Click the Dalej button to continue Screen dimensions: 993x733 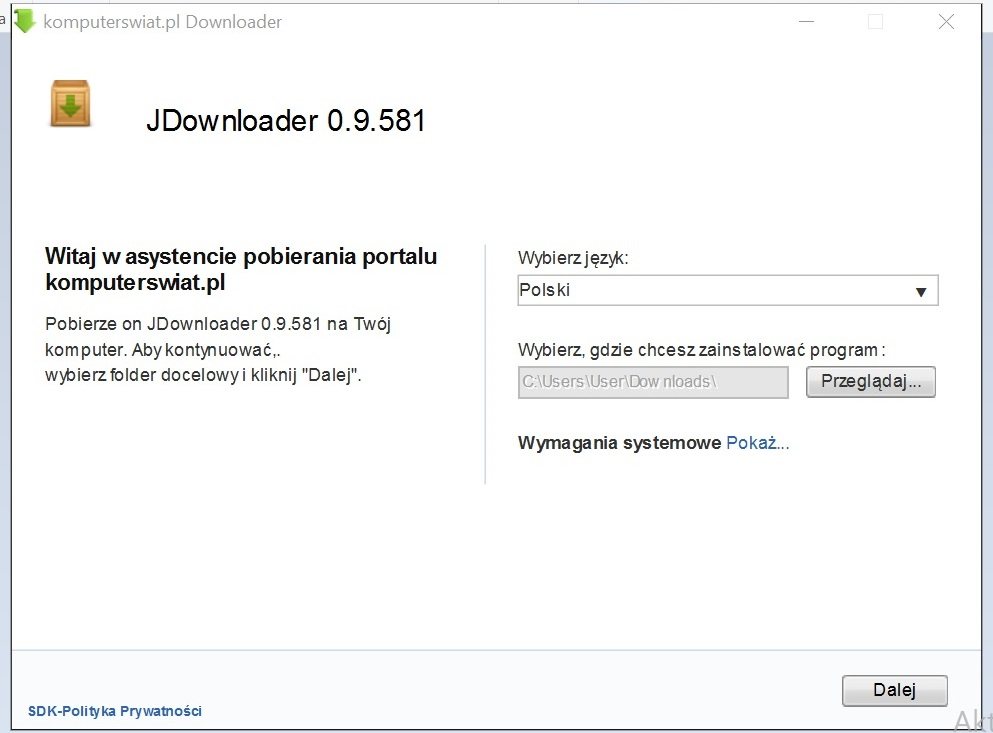click(x=894, y=690)
